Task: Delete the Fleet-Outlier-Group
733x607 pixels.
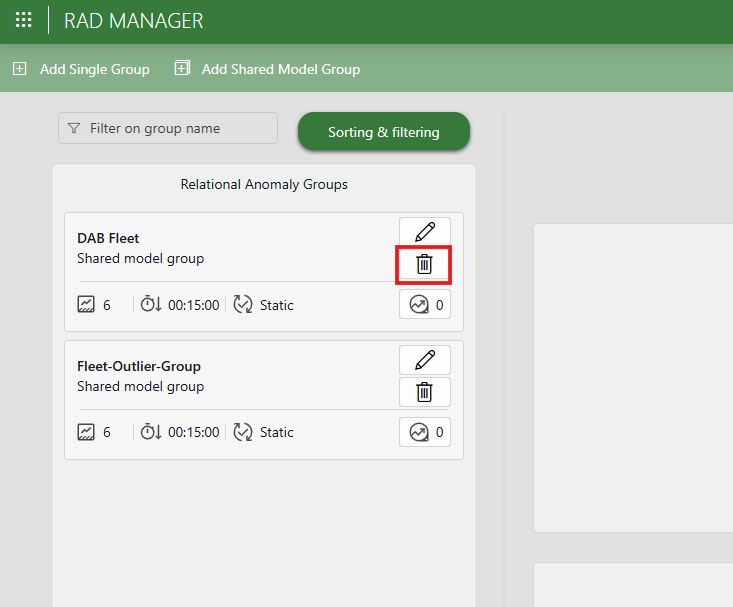Action: (x=424, y=392)
